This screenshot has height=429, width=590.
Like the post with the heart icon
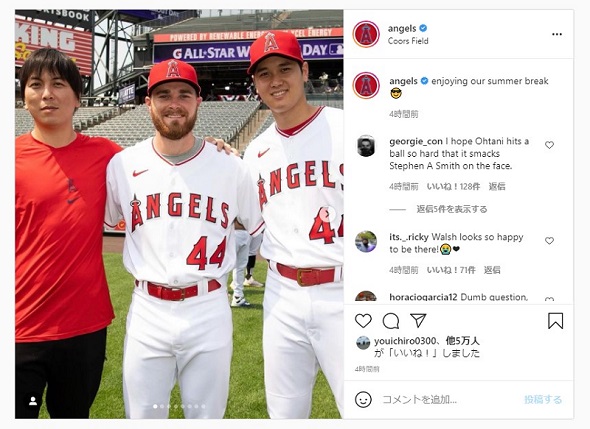coord(363,321)
